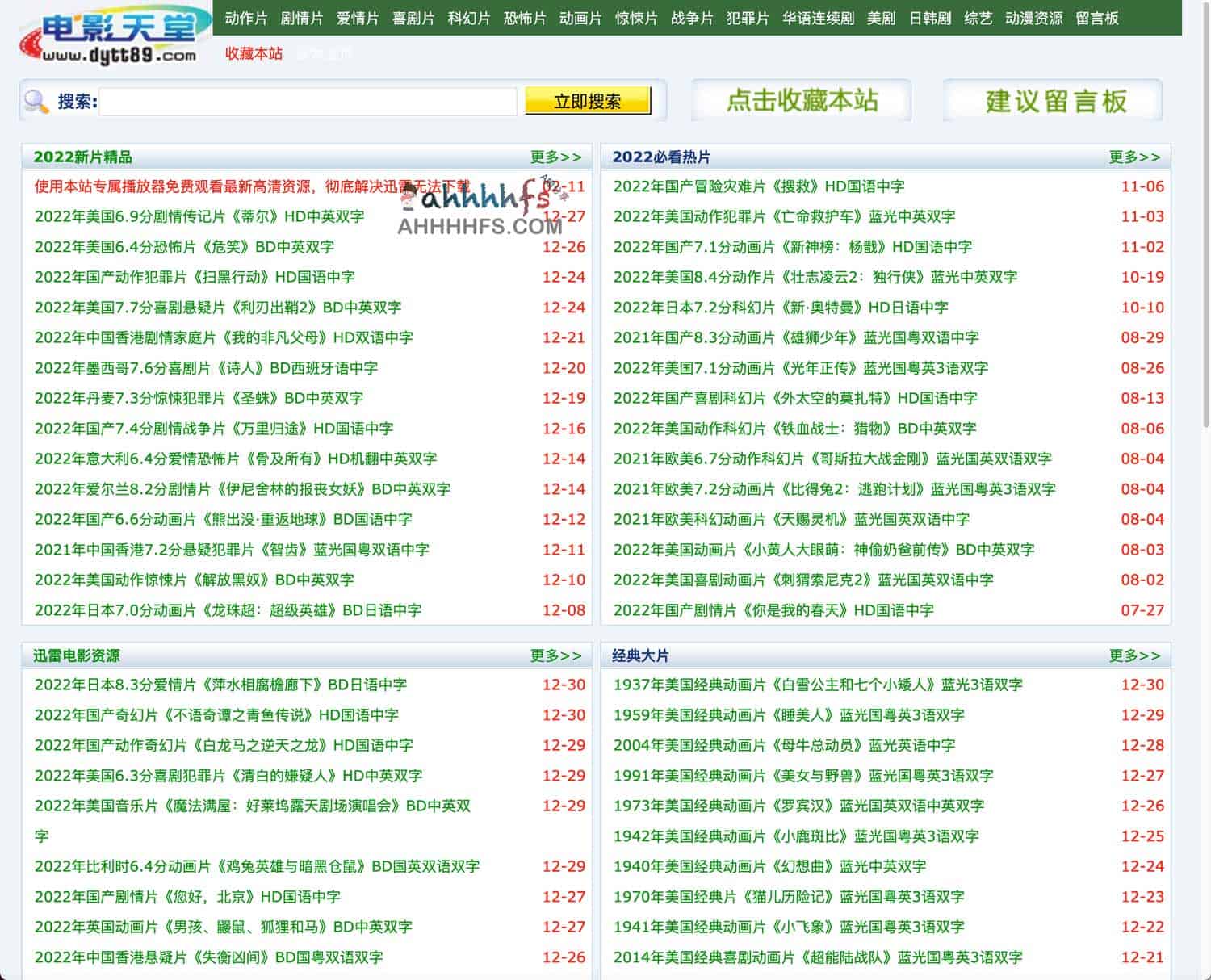1211x980 pixels.
Task: Click the 点击收藏本站 banner button
Action: (801, 101)
